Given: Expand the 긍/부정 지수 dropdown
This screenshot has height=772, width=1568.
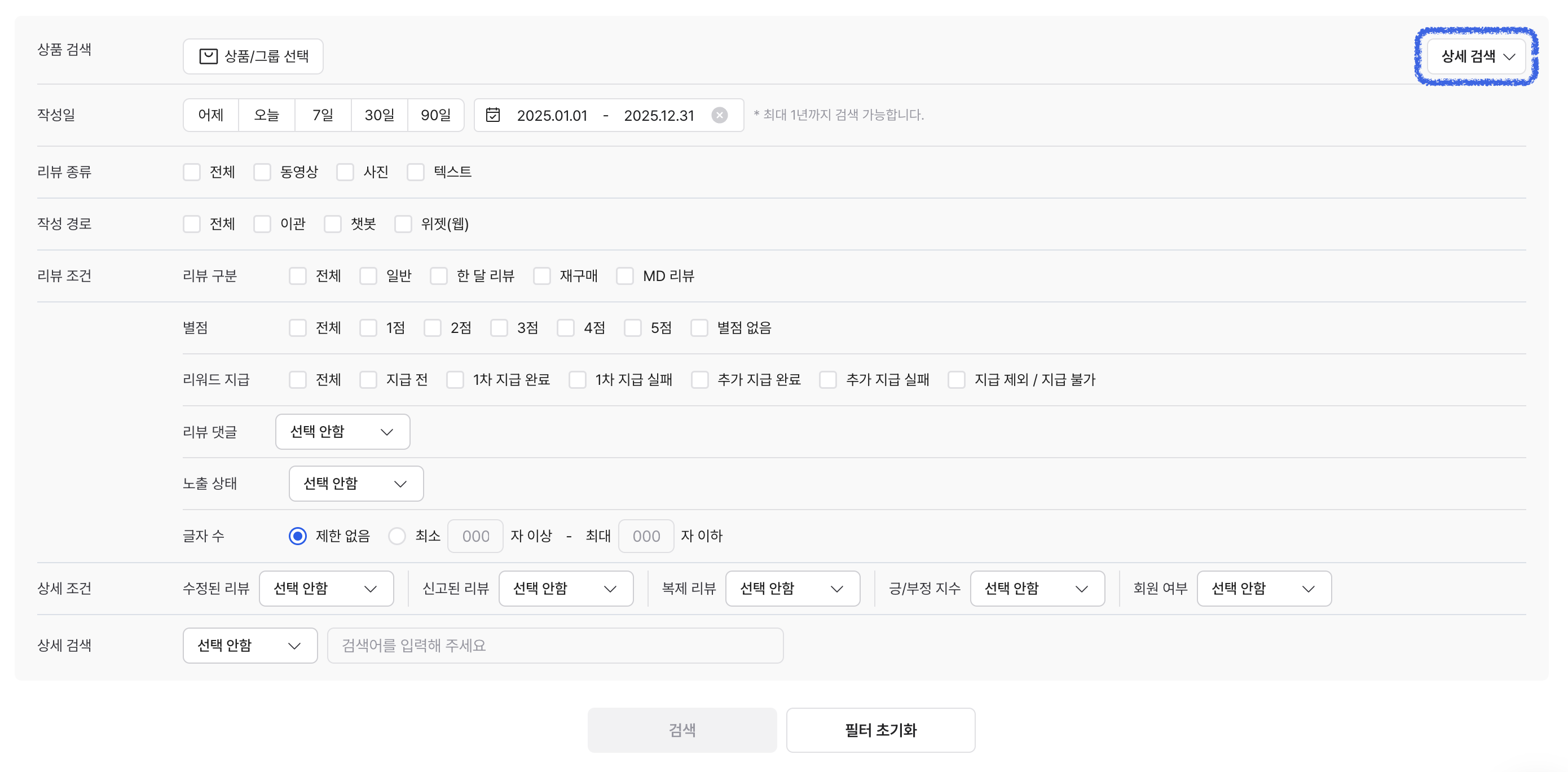Looking at the screenshot, I should 1037,589.
